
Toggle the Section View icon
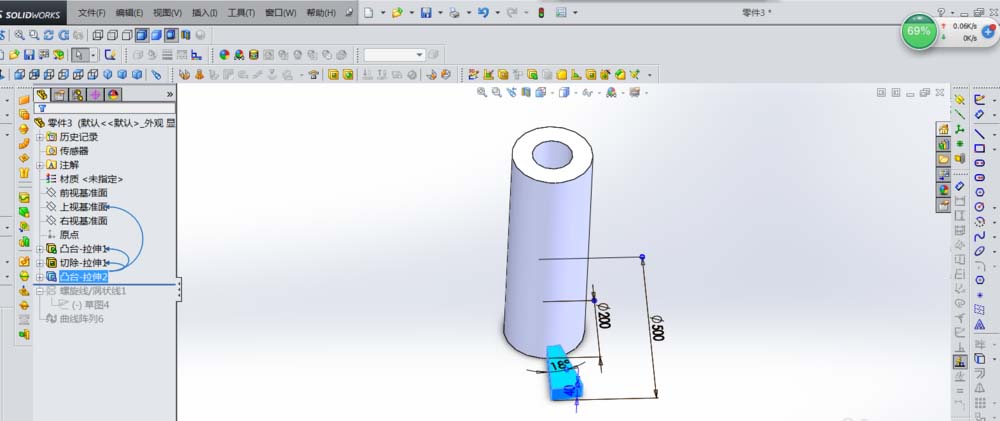(x=186, y=35)
